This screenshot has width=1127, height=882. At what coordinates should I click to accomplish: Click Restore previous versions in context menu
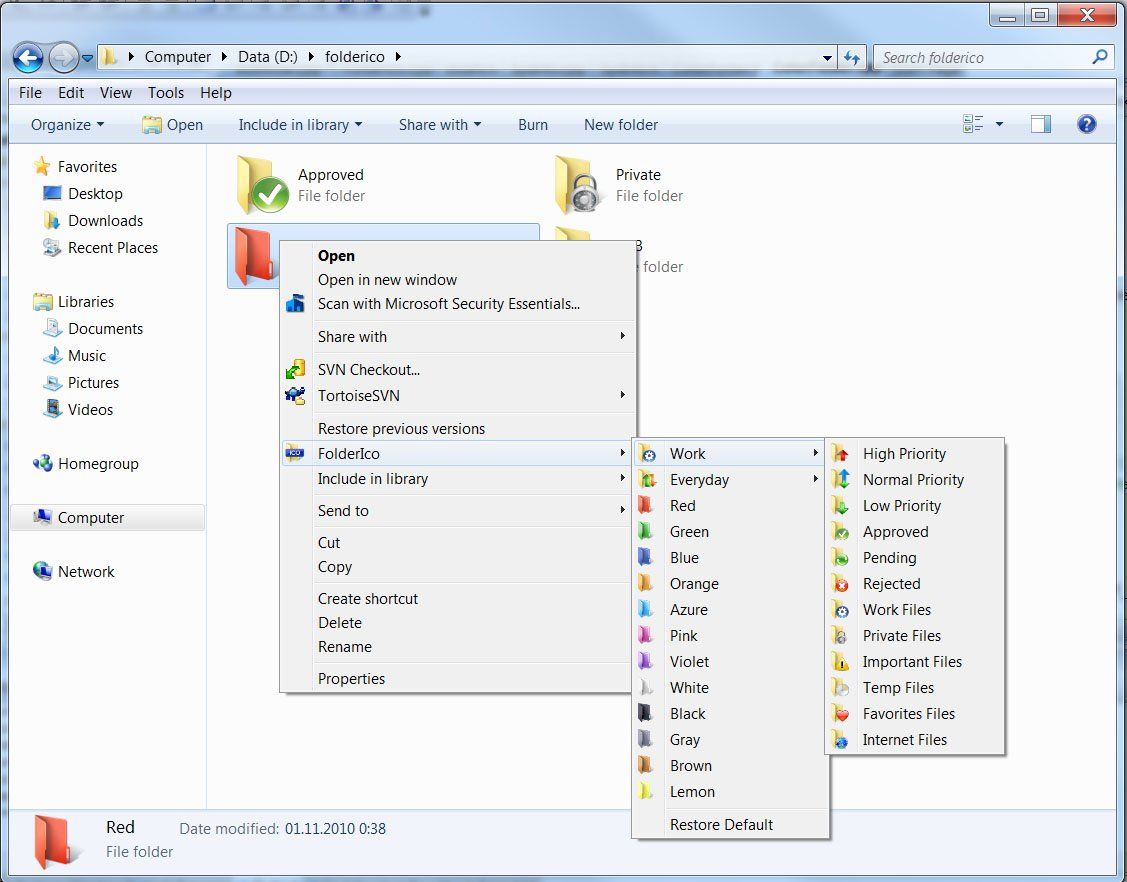tap(401, 428)
